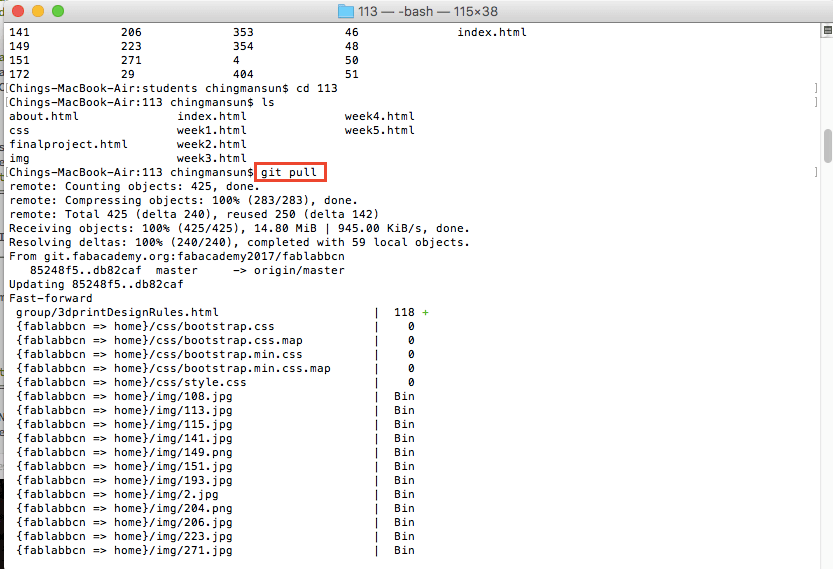The image size is (833, 569).
Task: Click the 'Compressing objects: 100% (283/283)' line
Action: tap(183, 200)
